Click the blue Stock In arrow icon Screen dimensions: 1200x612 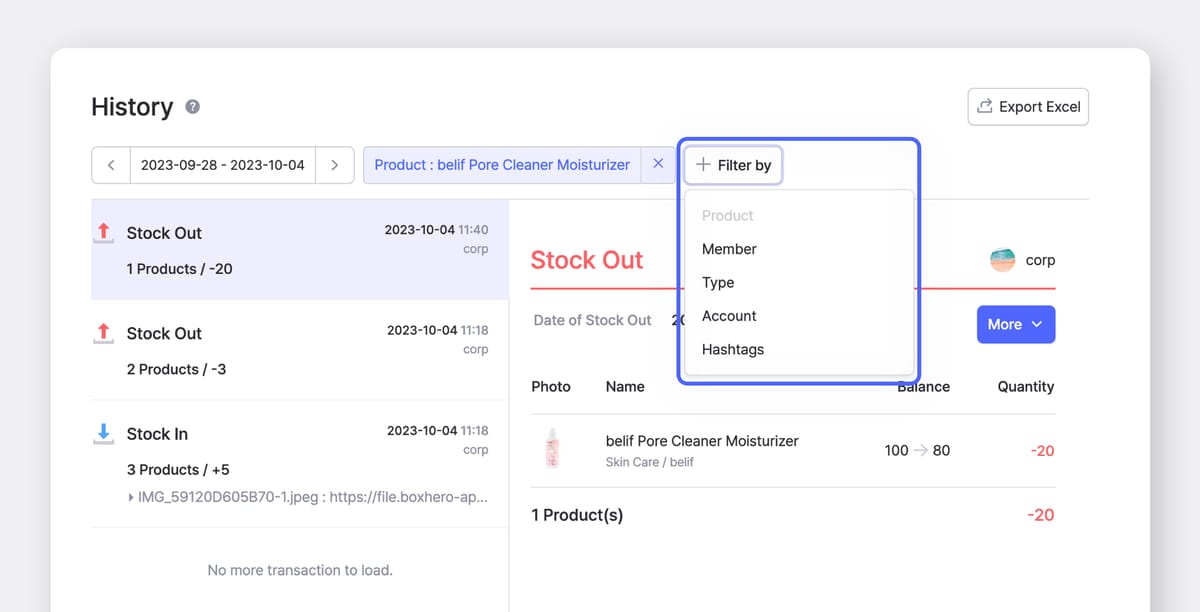103,434
